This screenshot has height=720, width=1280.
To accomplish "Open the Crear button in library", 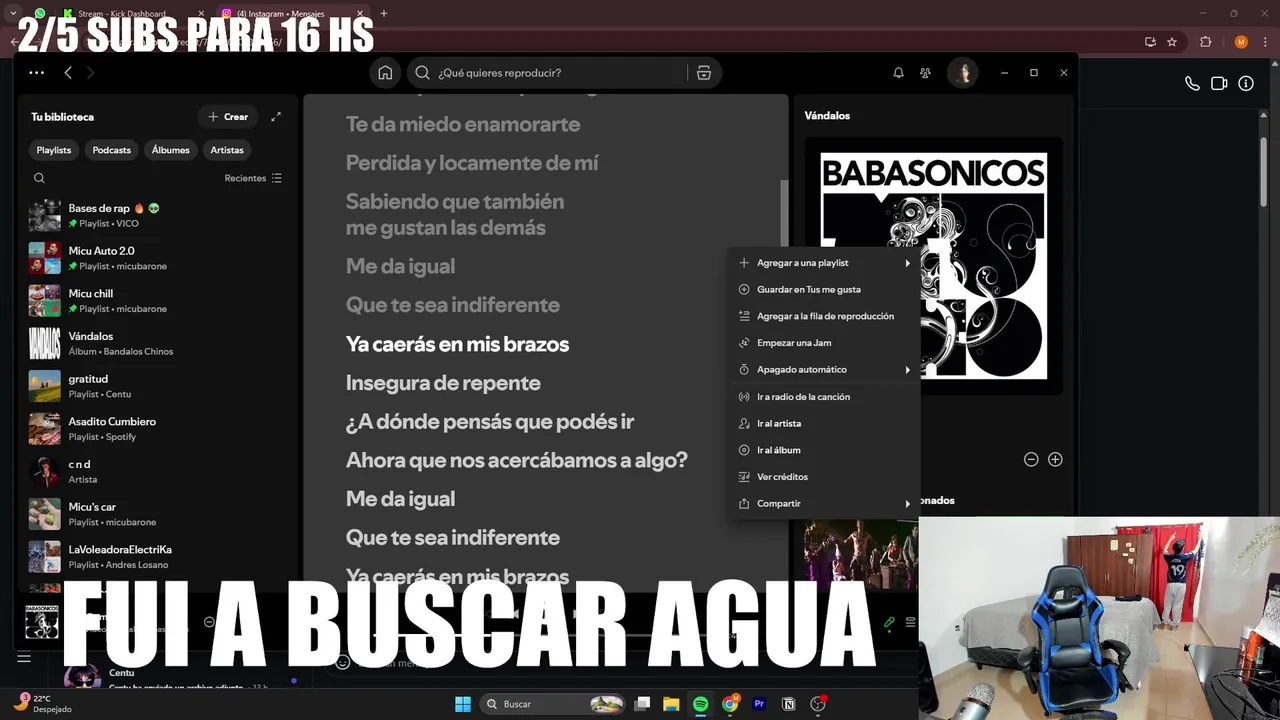I will coord(228,117).
